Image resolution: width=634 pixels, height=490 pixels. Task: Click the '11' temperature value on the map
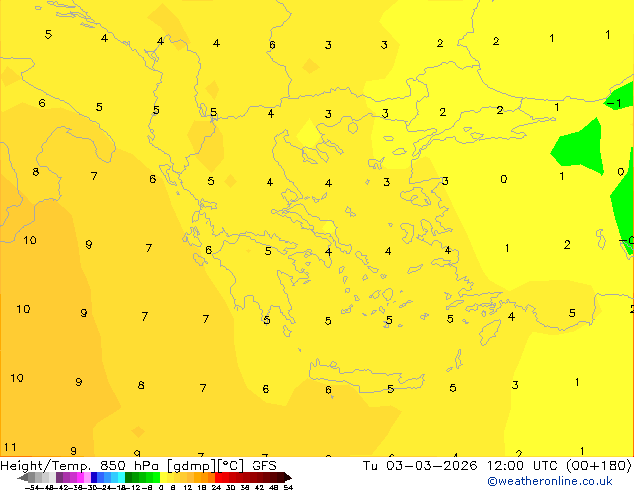tap(10, 447)
